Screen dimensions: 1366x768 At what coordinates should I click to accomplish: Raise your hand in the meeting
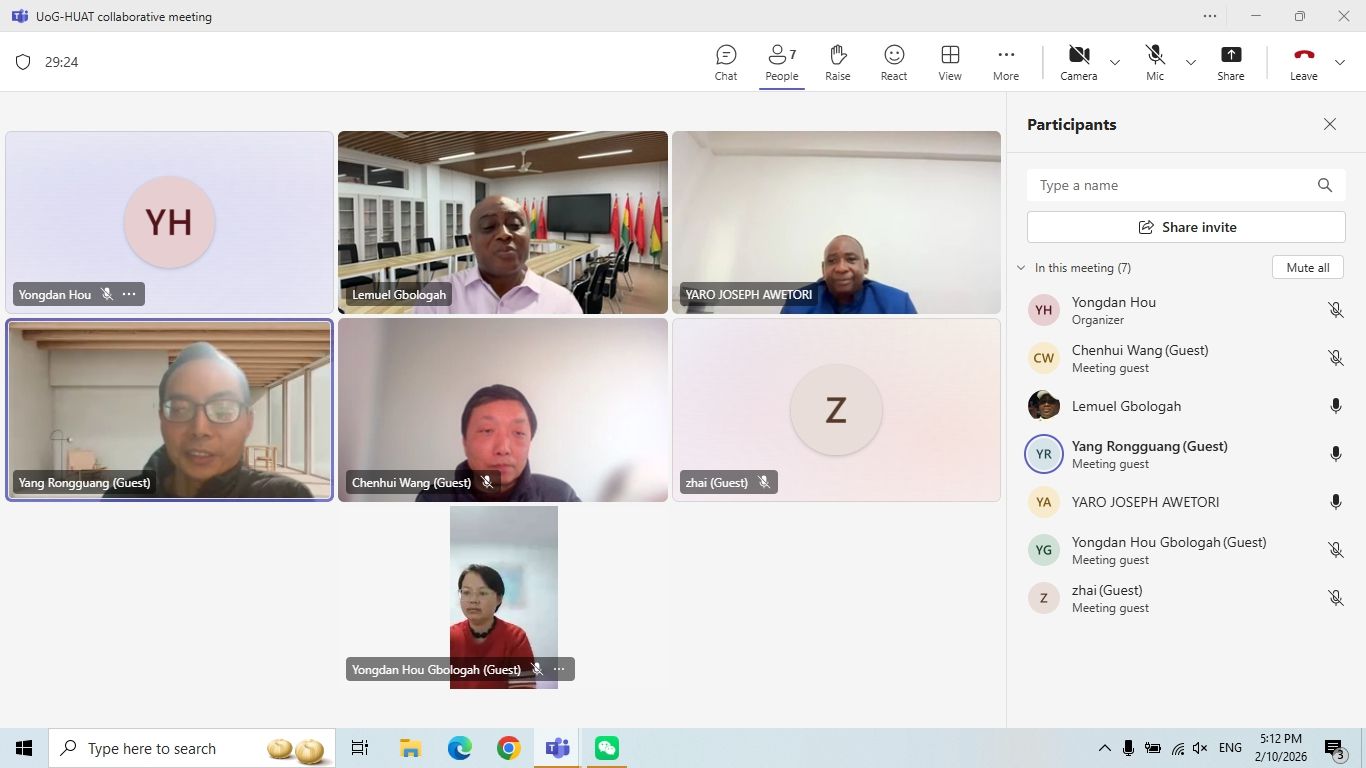coord(837,62)
